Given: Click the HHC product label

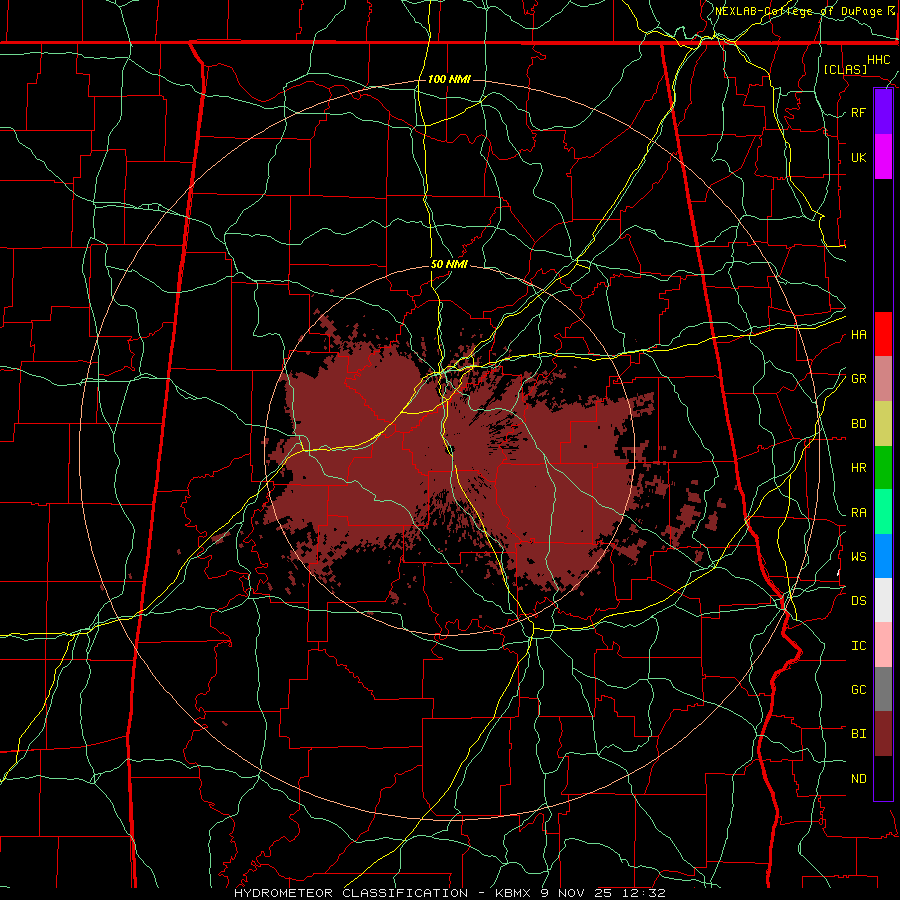Looking at the screenshot, I should coord(878,59).
